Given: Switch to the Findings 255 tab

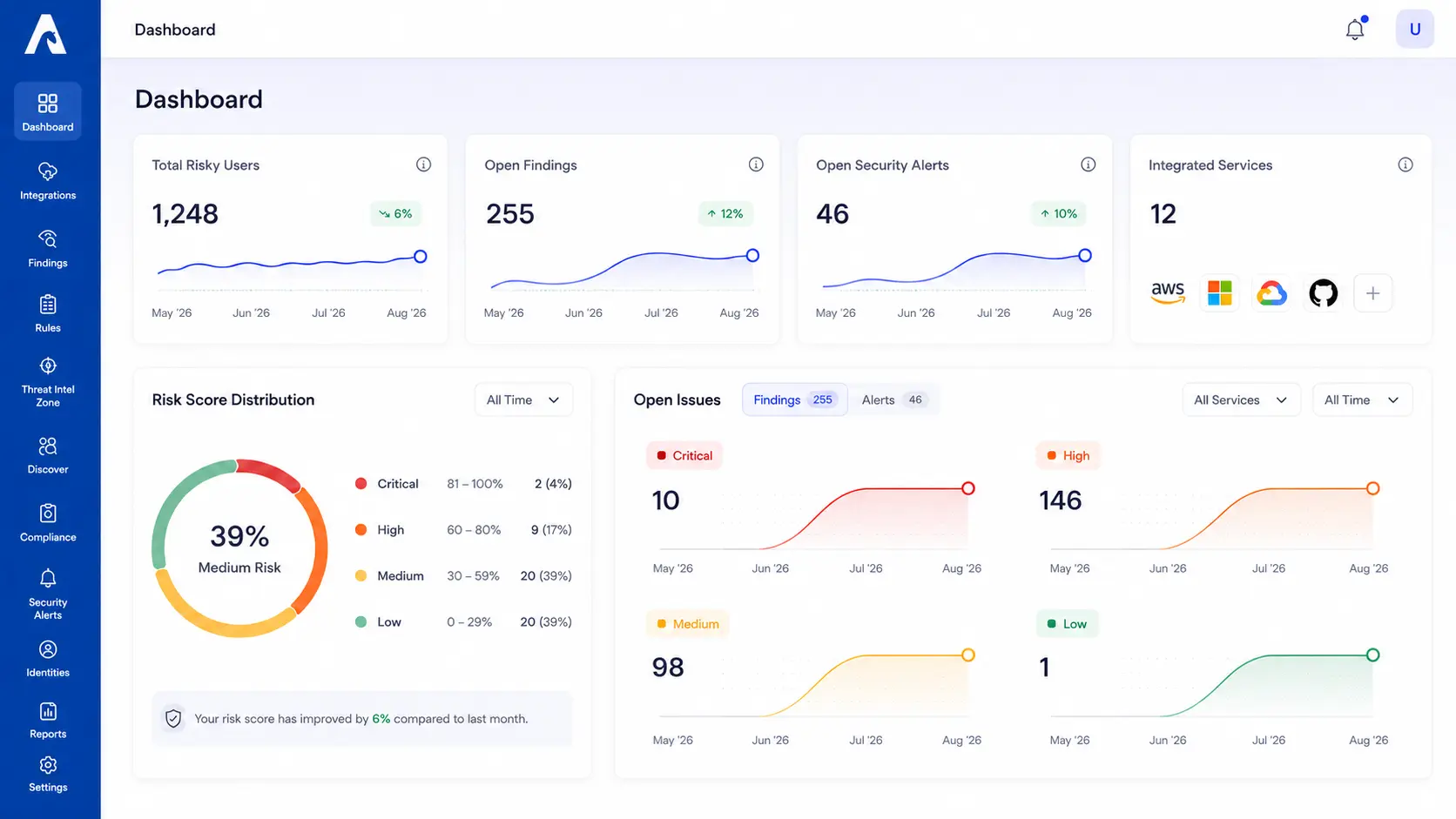Looking at the screenshot, I should pyautogui.click(x=794, y=399).
